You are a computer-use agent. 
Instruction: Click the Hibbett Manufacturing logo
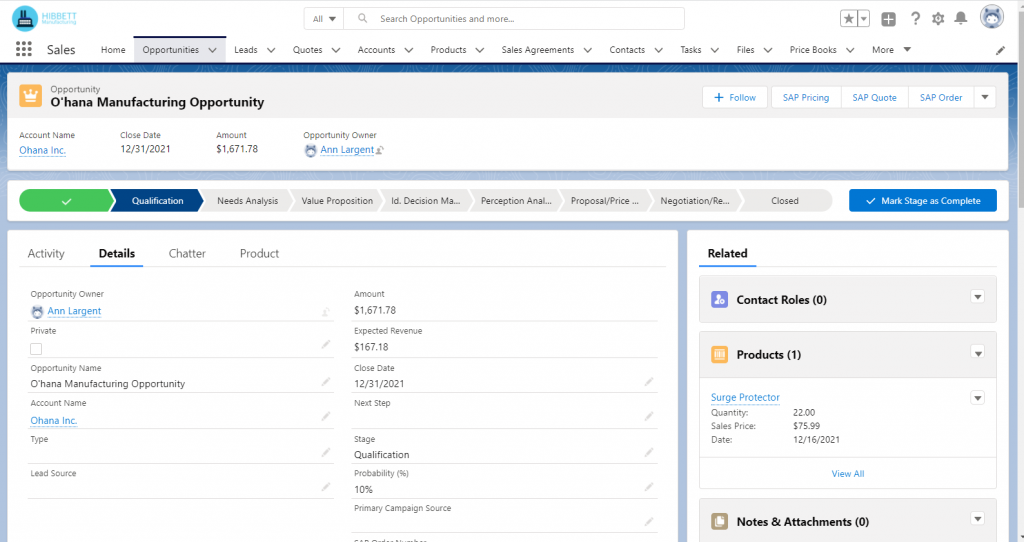click(x=44, y=18)
